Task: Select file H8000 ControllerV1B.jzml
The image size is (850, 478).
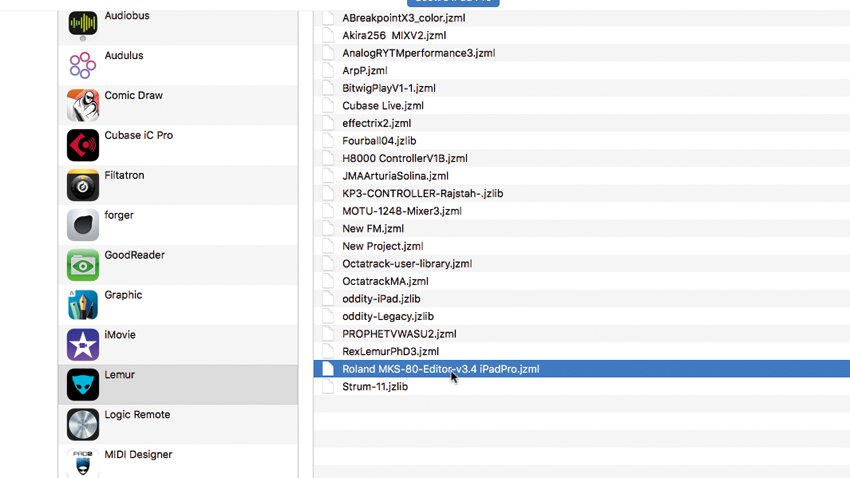Action: 404,158
